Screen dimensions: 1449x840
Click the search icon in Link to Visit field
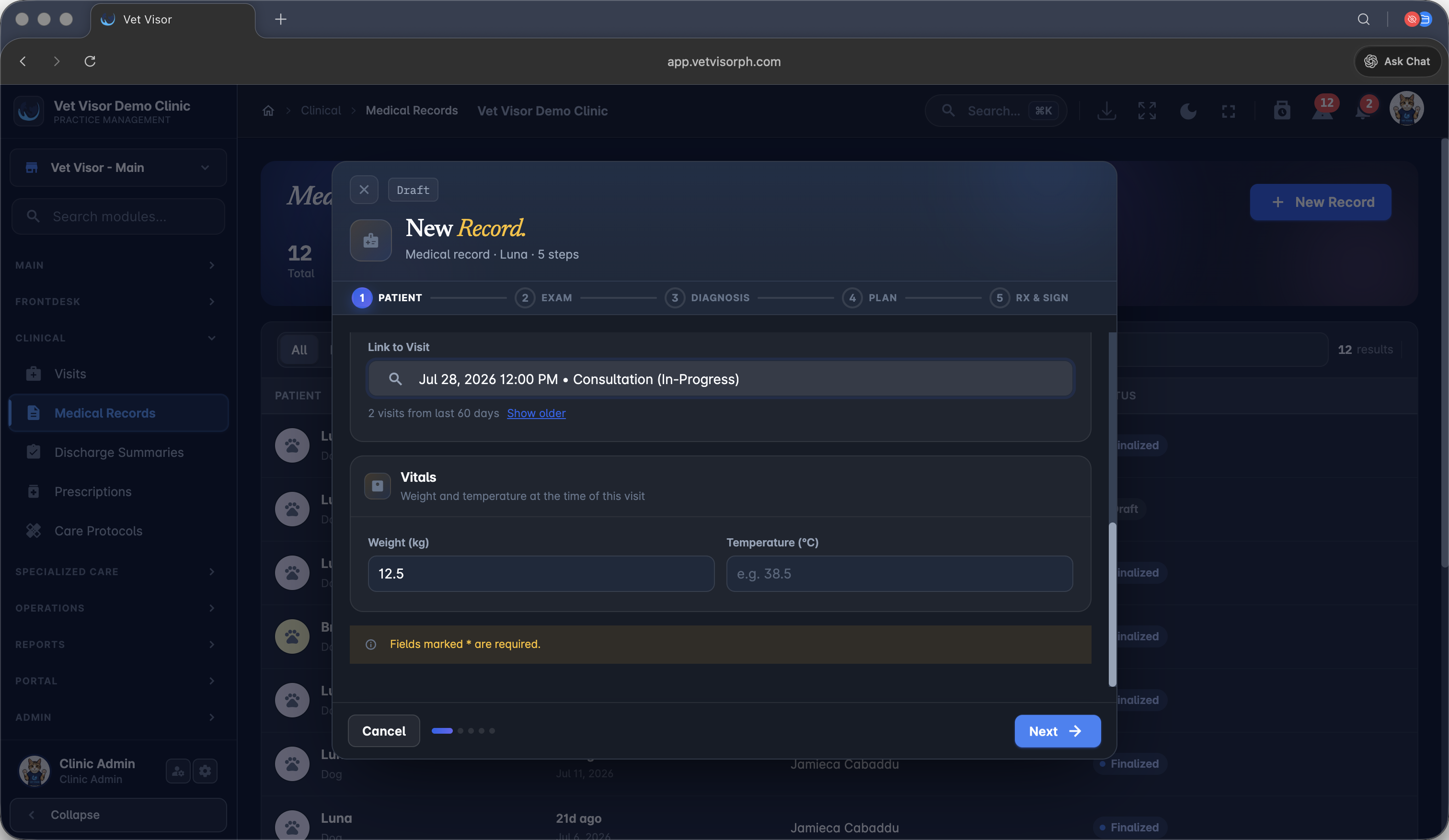point(395,379)
